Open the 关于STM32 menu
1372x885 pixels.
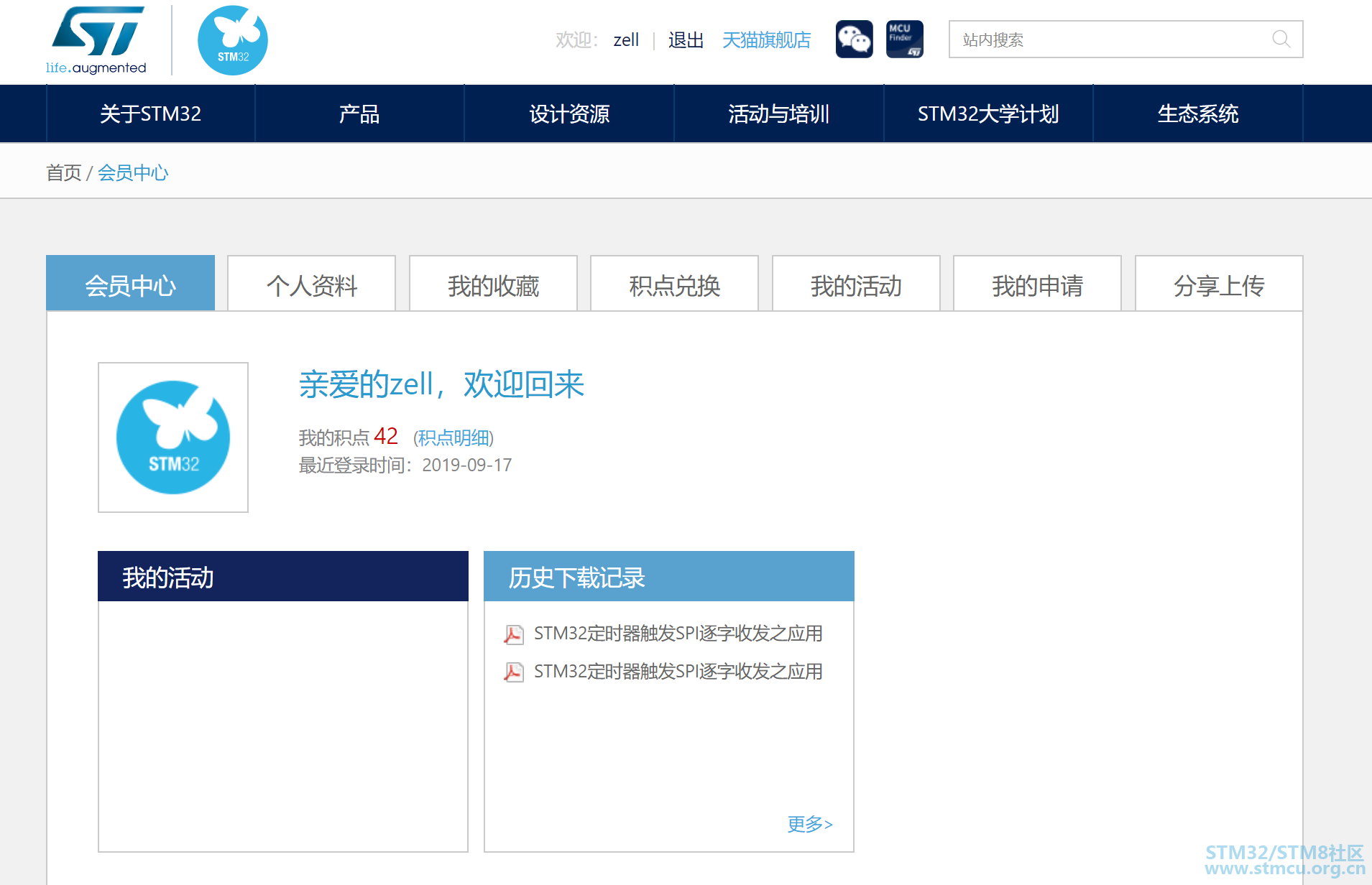pyautogui.click(x=150, y=113)
